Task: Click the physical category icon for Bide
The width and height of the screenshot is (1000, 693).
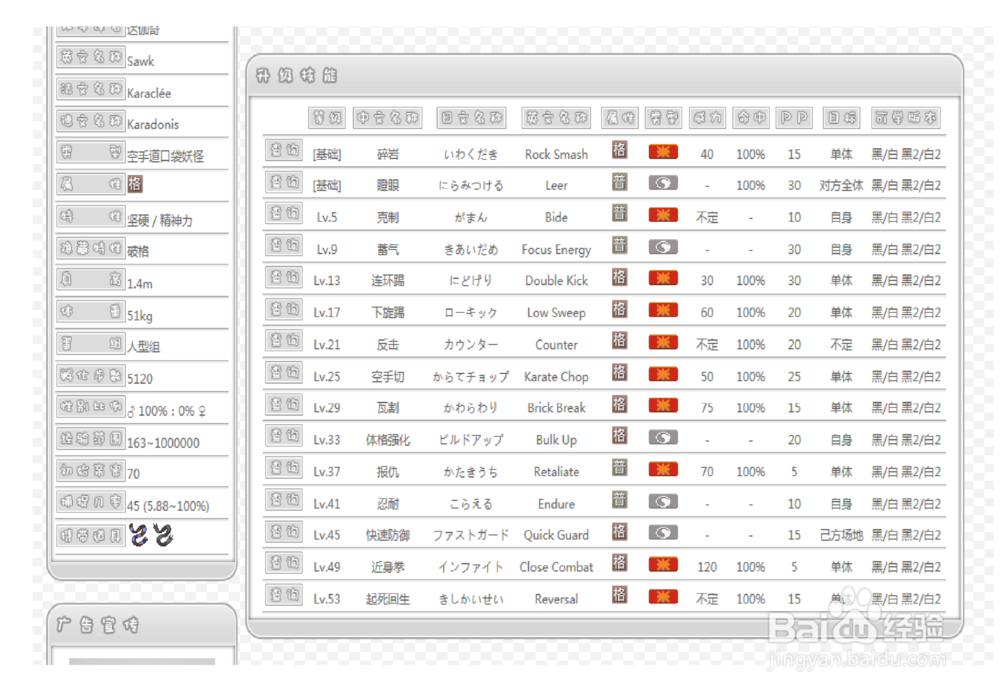Action: tap(663, 215)
